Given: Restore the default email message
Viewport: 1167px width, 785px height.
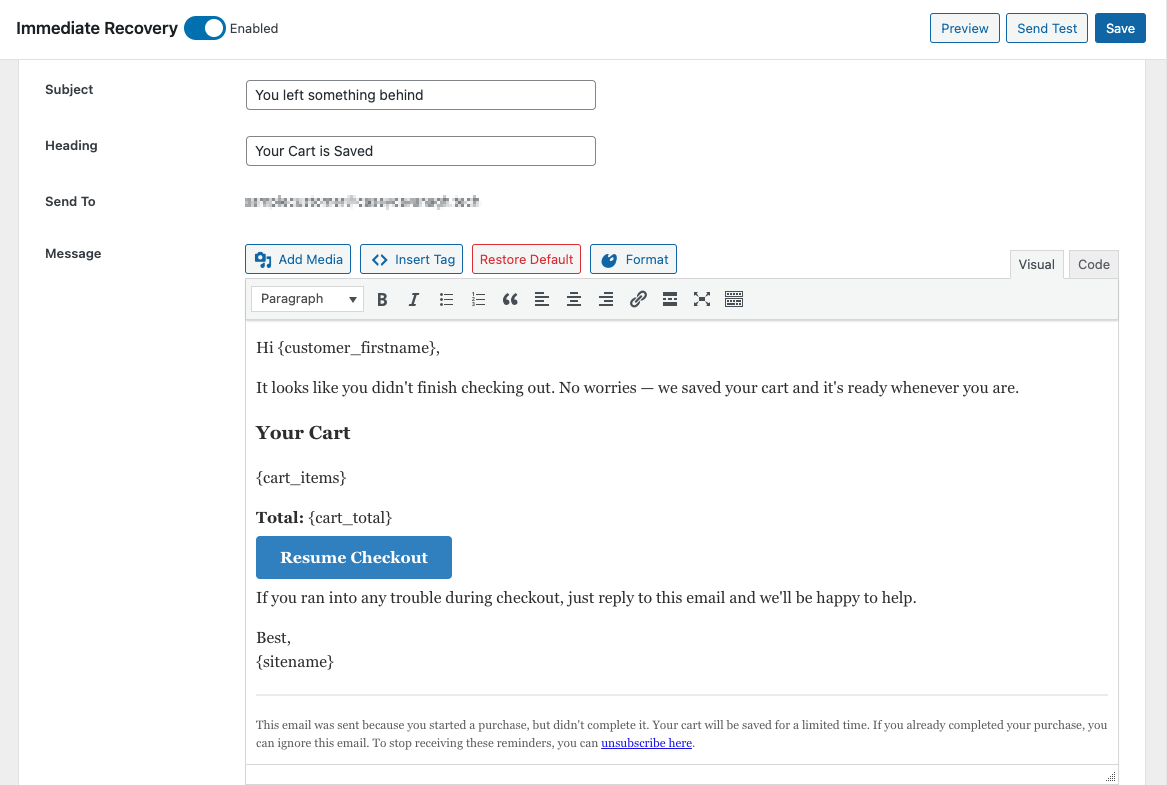Looking at the screenshot, I should click(x=526, y=259).
